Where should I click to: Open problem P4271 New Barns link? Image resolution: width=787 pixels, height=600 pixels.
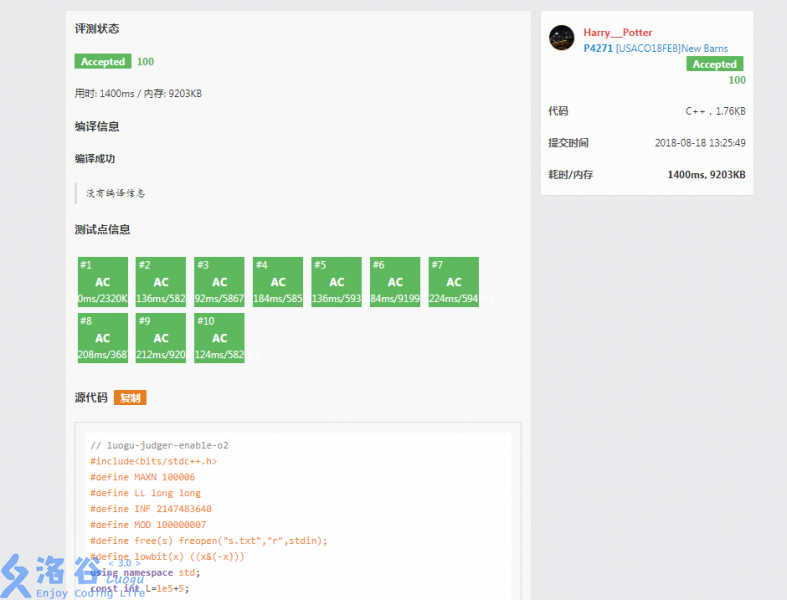click(655, 48)
